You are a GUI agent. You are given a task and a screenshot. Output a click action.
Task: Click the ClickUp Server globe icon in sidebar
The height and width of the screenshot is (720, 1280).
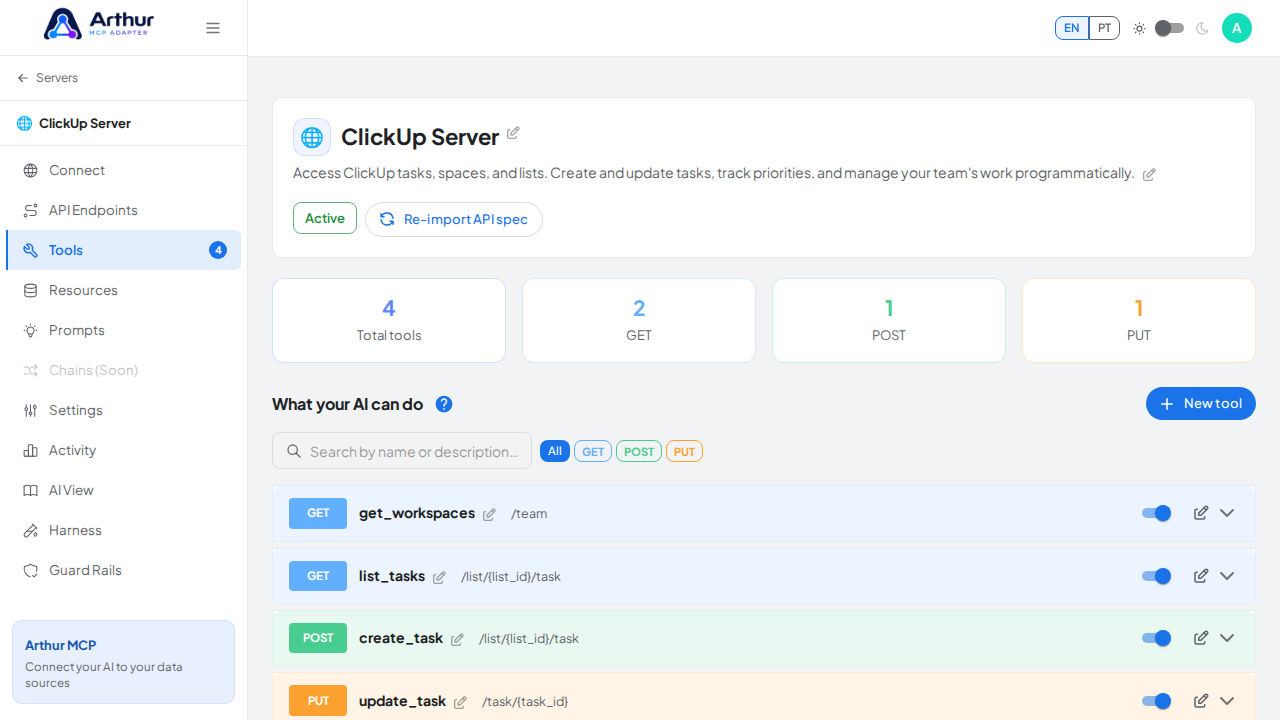[x=24, y=123]
